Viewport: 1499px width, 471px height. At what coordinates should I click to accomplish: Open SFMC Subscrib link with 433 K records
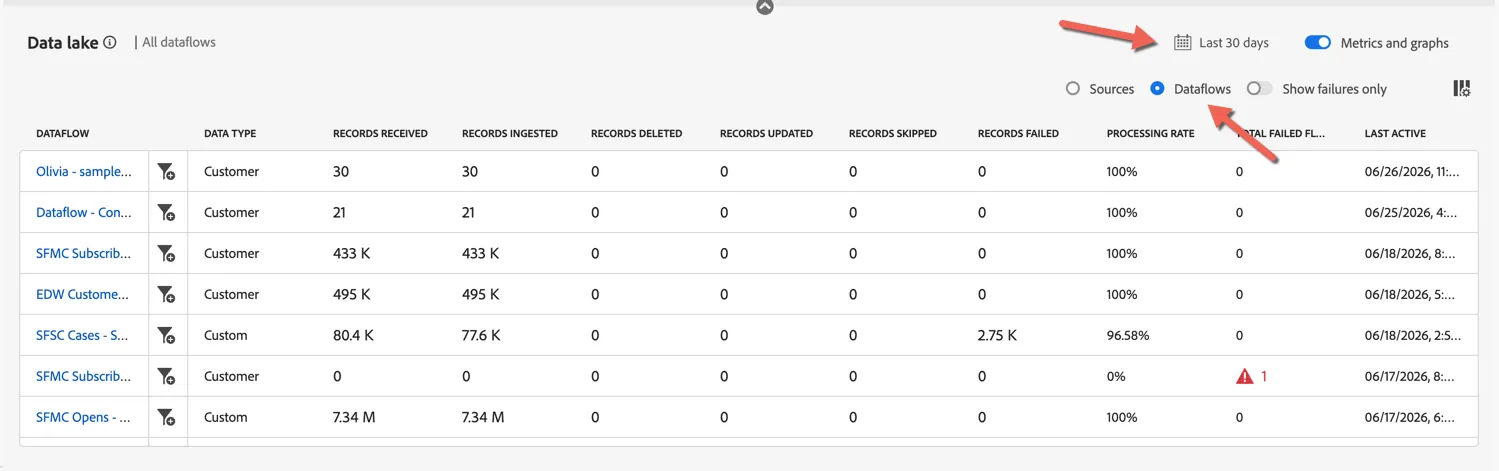[84, 254]
